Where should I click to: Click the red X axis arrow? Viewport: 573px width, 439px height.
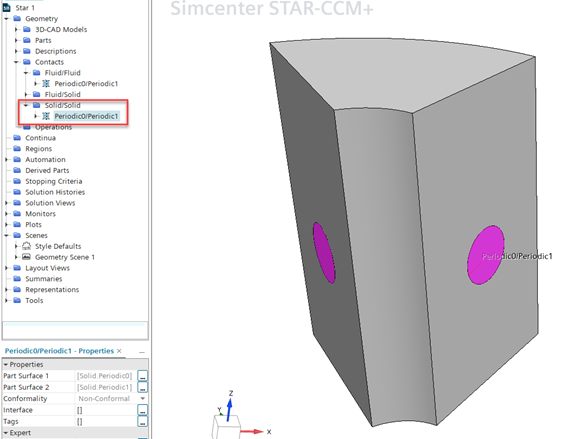coord(252,432)
